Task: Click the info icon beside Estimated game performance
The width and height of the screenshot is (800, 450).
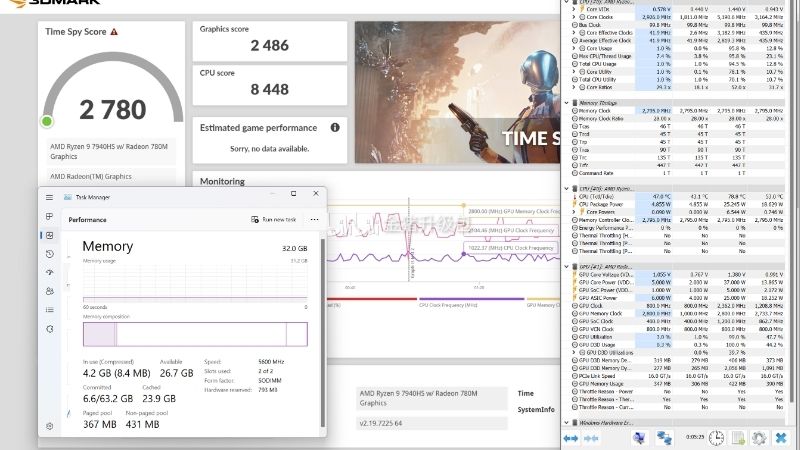Action: click(335, 128)
